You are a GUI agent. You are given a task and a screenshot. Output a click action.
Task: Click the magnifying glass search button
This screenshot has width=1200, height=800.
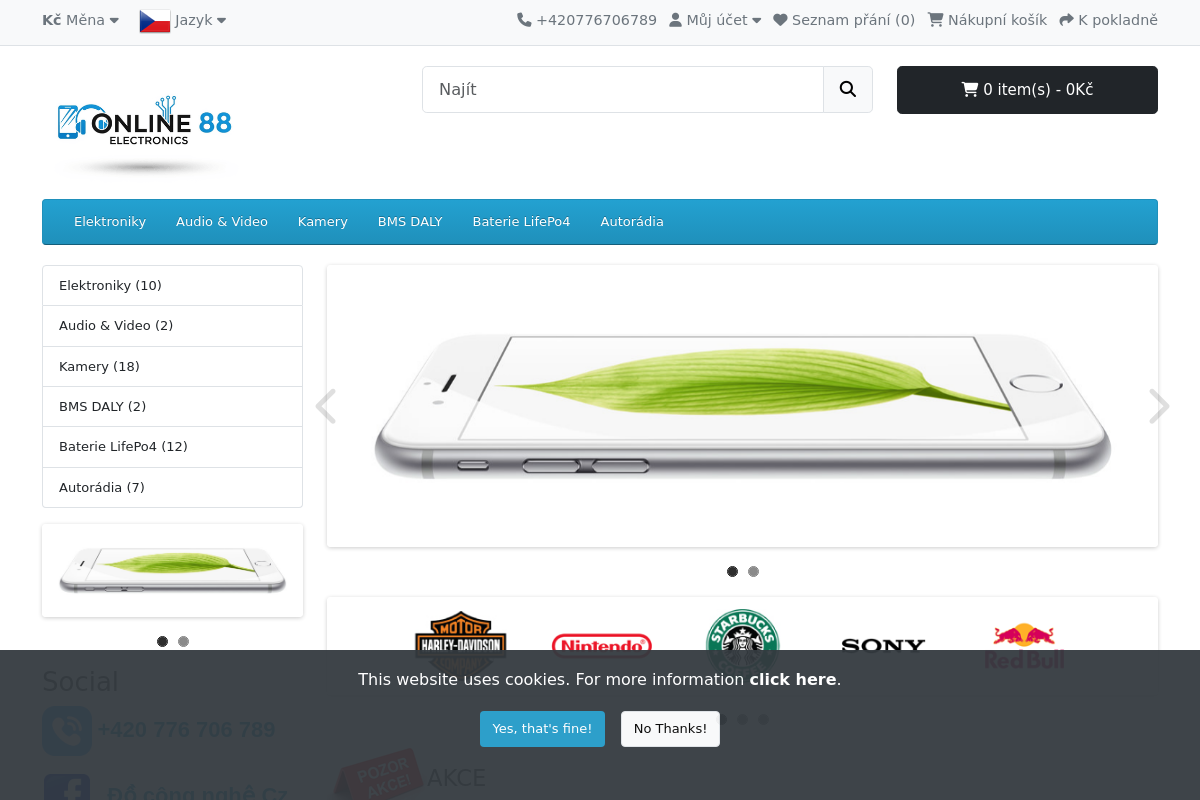(848, 89)
